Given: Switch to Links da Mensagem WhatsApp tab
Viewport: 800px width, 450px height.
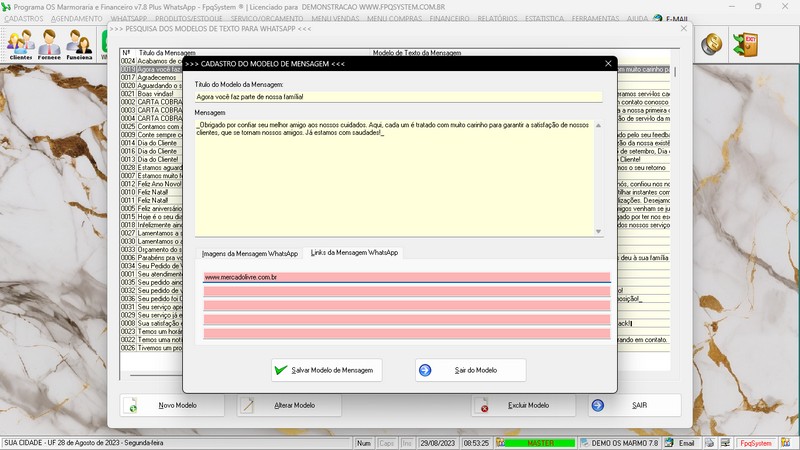Looking at the screenshot, I should [354, 253].
